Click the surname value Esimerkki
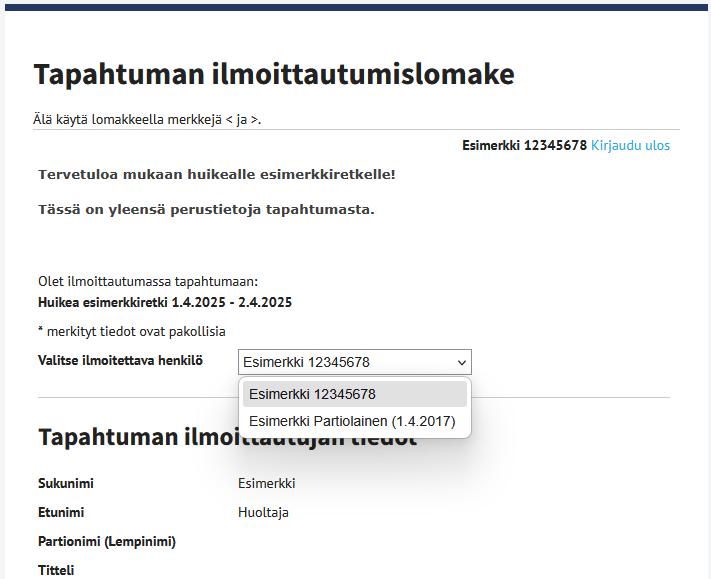This screenshot has height=579, width=711. click(x=267, y=484)
